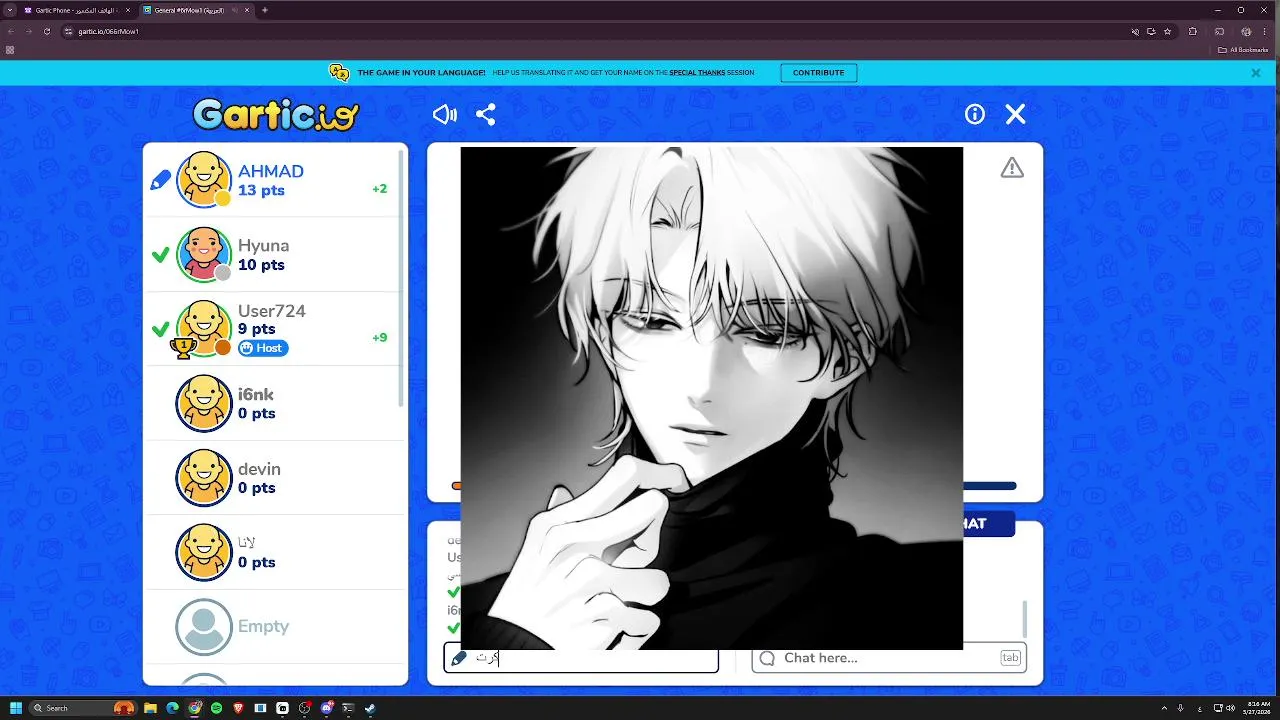Select player i6nk's avatar
The height and width of the screenshot is (720, 1280).
coord(204,403)
